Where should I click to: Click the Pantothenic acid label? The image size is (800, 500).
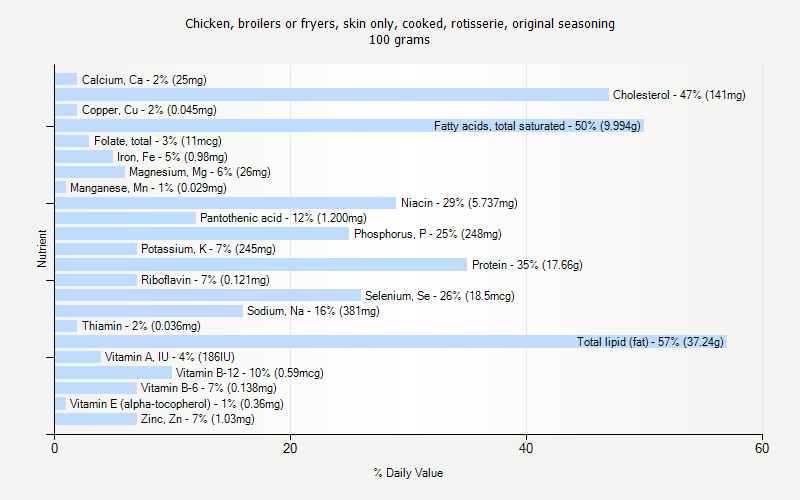click(283, 218)
